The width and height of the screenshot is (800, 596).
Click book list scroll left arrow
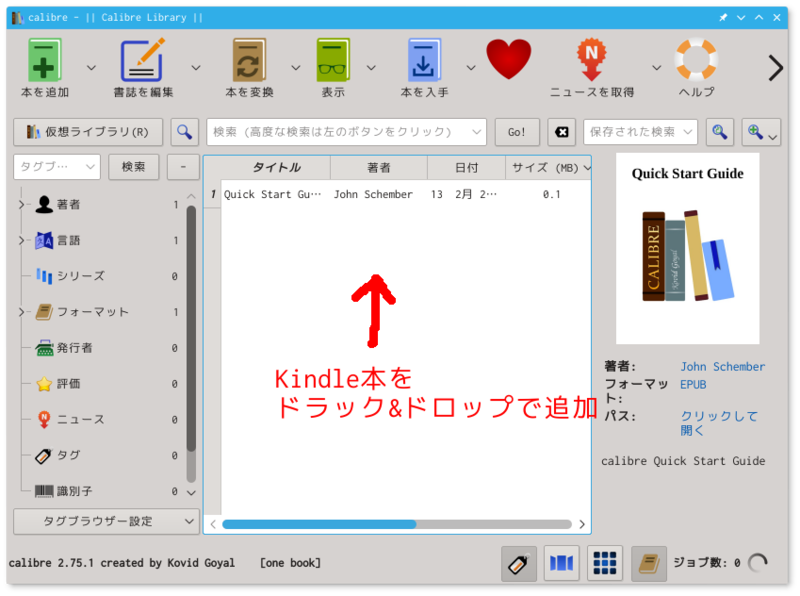tap(213, 525)
